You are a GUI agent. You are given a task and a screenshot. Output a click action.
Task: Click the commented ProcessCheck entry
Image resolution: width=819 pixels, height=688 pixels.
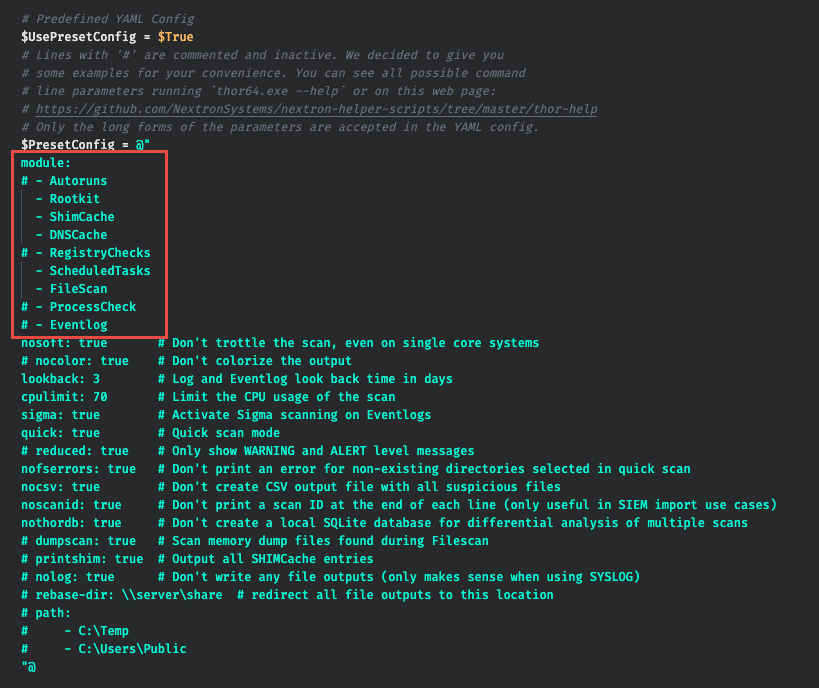pyautogui.click(x=92, y=306)
